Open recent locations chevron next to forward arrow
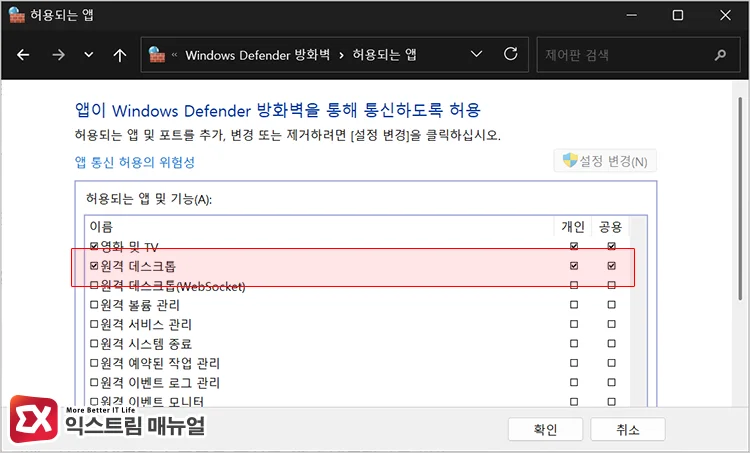This screenshot has height=453, width=750. [88, 55]
